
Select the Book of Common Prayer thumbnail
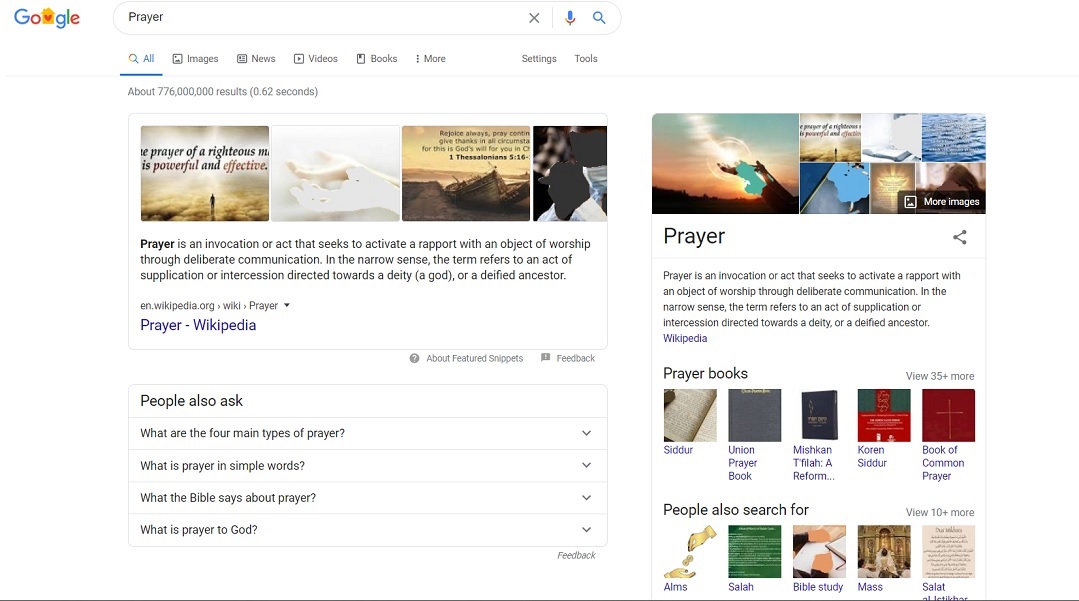[x=947, y=415]
